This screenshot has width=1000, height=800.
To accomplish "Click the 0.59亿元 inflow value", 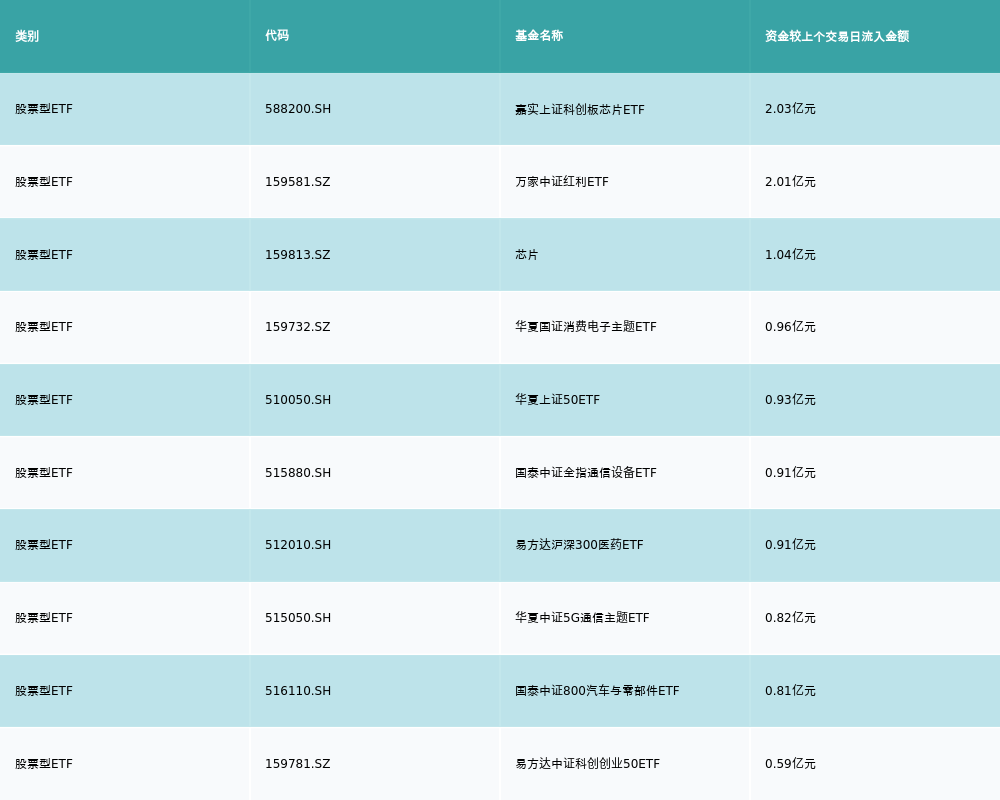I will click(790, 764).
